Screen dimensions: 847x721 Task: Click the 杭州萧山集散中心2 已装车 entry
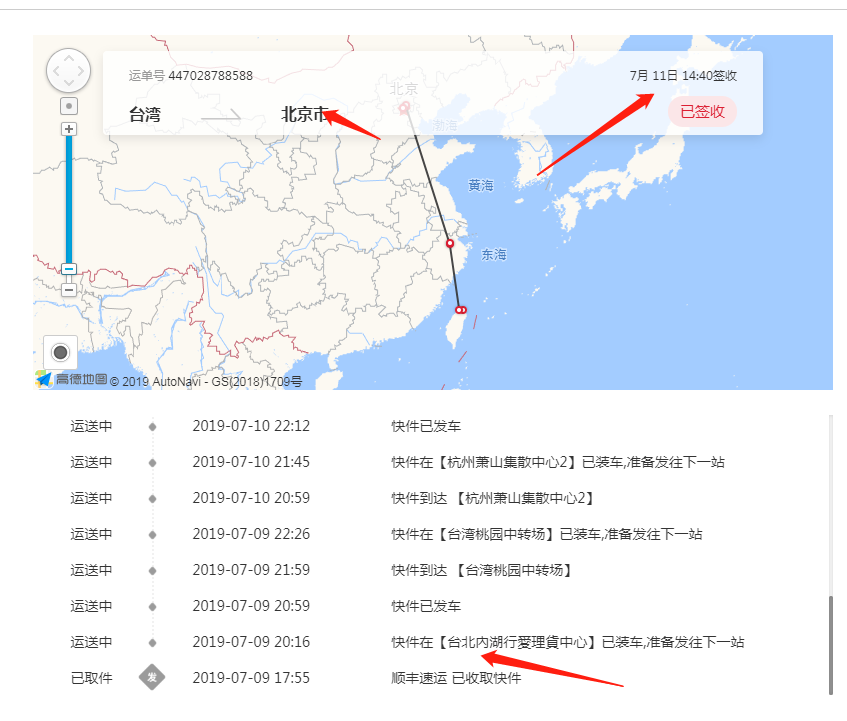[558, 462]
